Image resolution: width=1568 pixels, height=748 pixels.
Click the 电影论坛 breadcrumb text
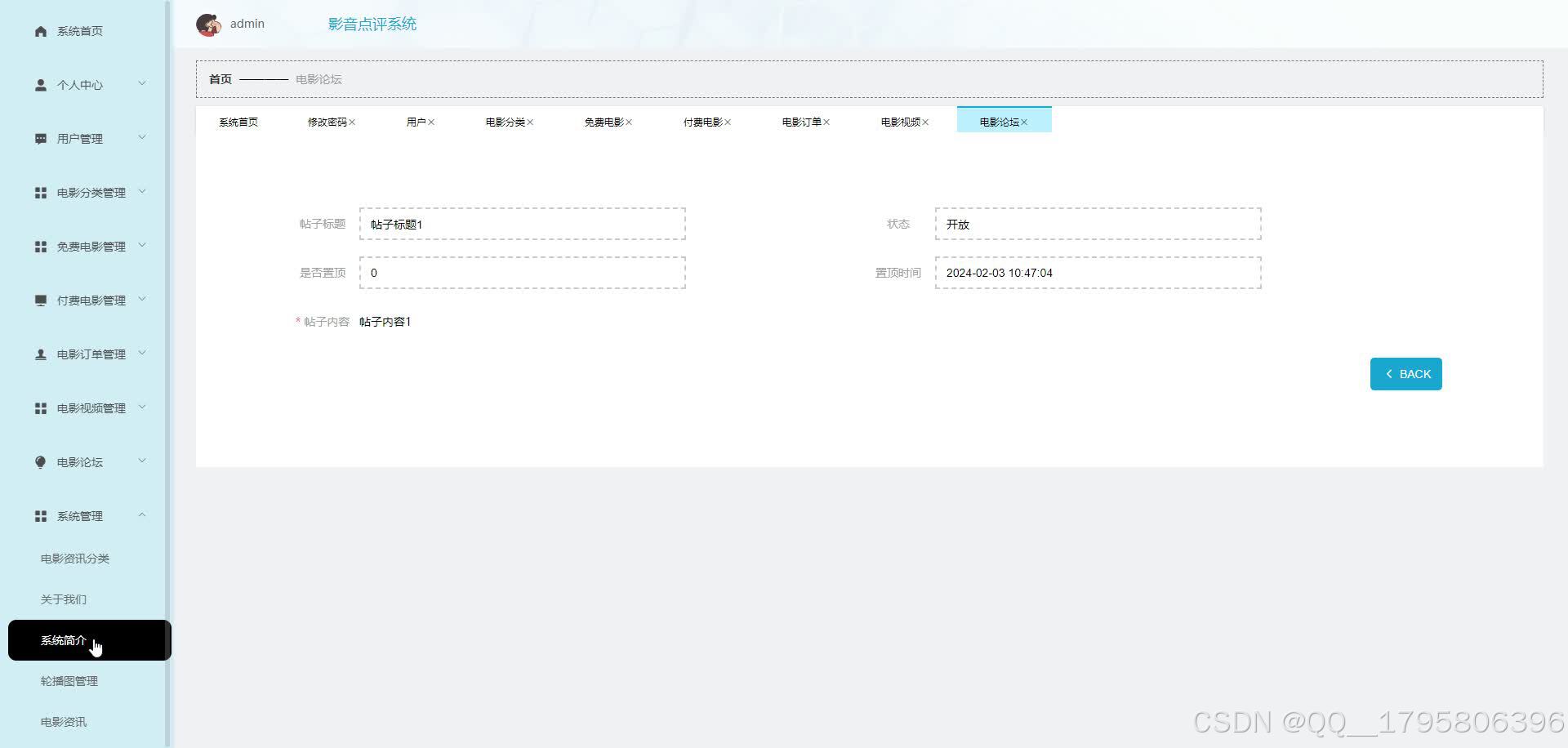318,79
